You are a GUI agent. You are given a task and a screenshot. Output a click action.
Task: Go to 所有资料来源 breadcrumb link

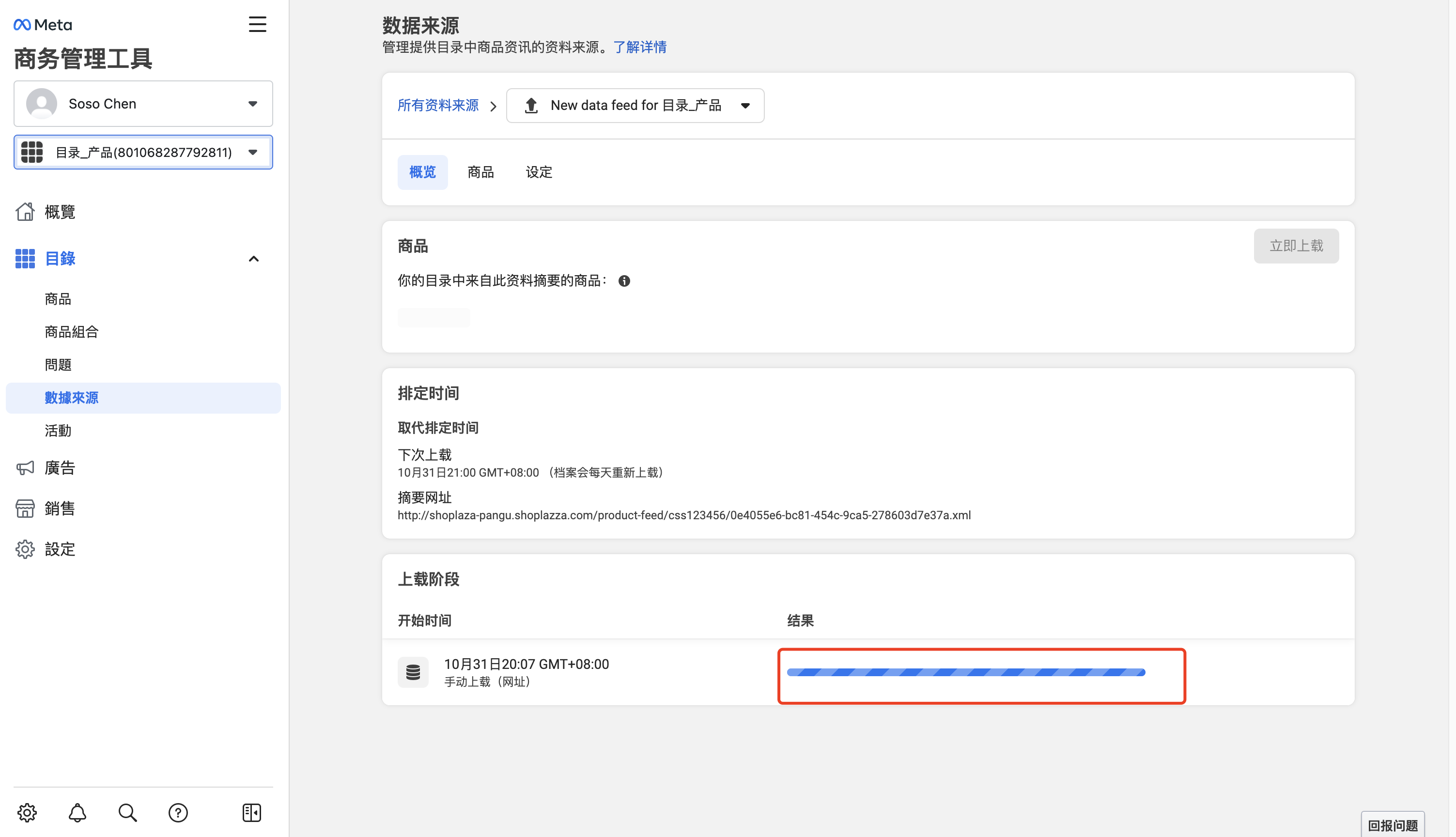pyautogui.click(x=438, y=105)
